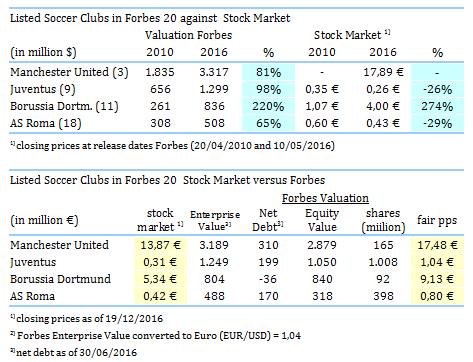Click the Net Debt column header

tap(268, 220)
